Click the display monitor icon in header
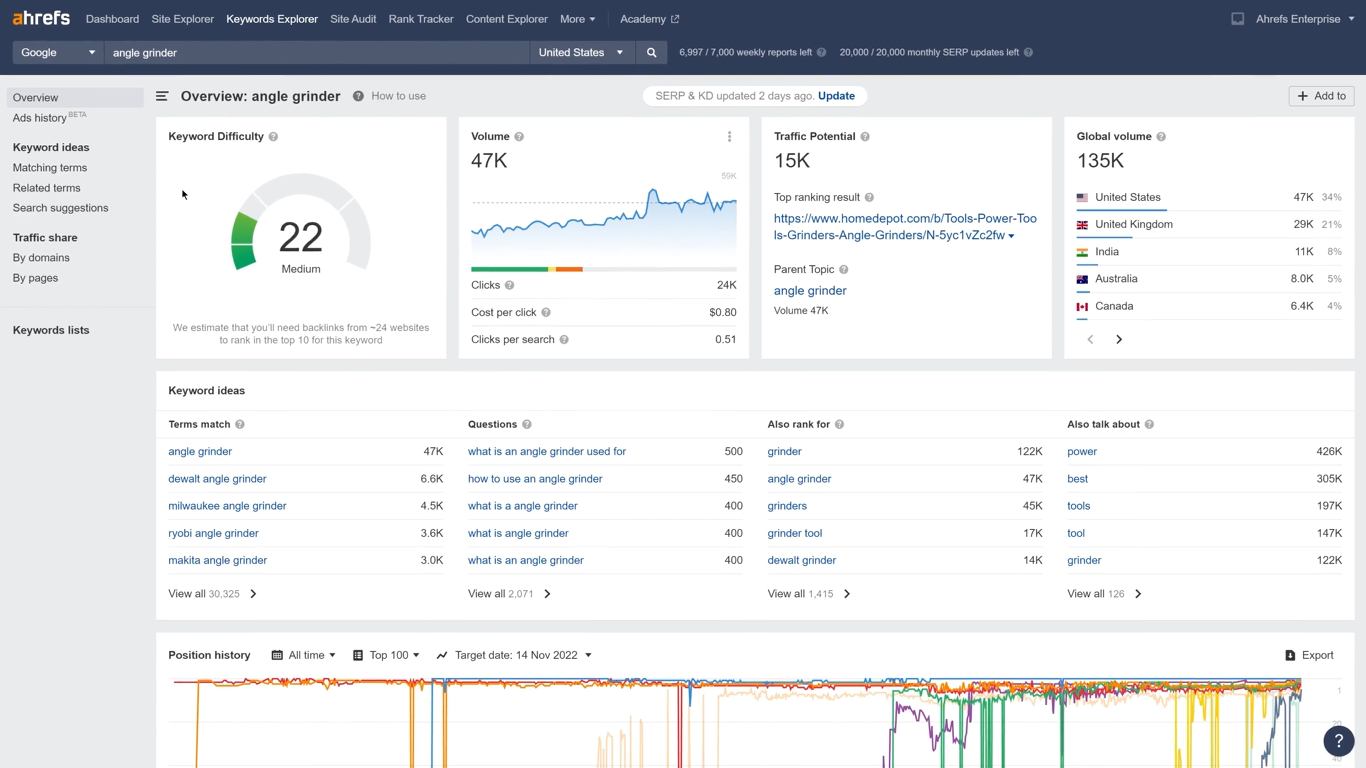Image resolution: width=1366 pixels, height=768 pixels. pyautogui.click(x=1237, y=19)
